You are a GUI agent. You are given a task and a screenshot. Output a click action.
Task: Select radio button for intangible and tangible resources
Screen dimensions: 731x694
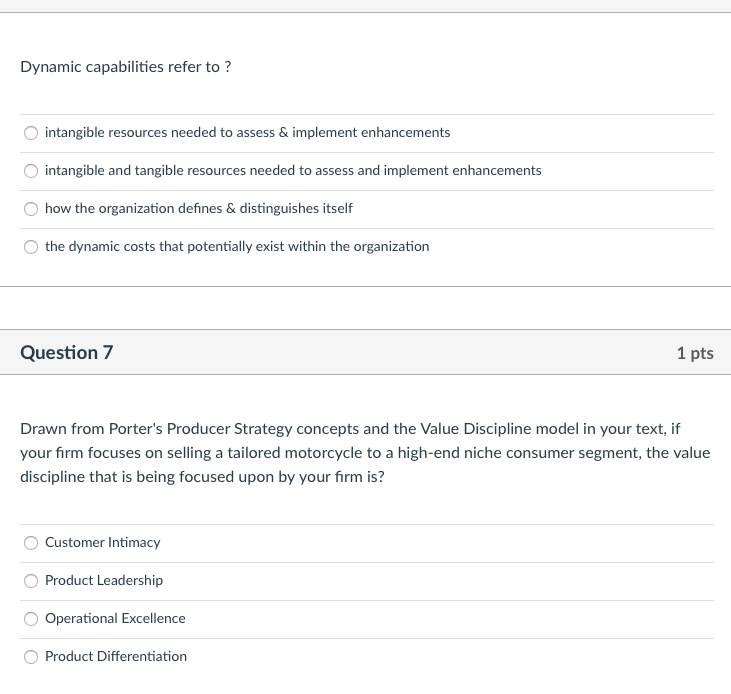[x=32, y=171]
